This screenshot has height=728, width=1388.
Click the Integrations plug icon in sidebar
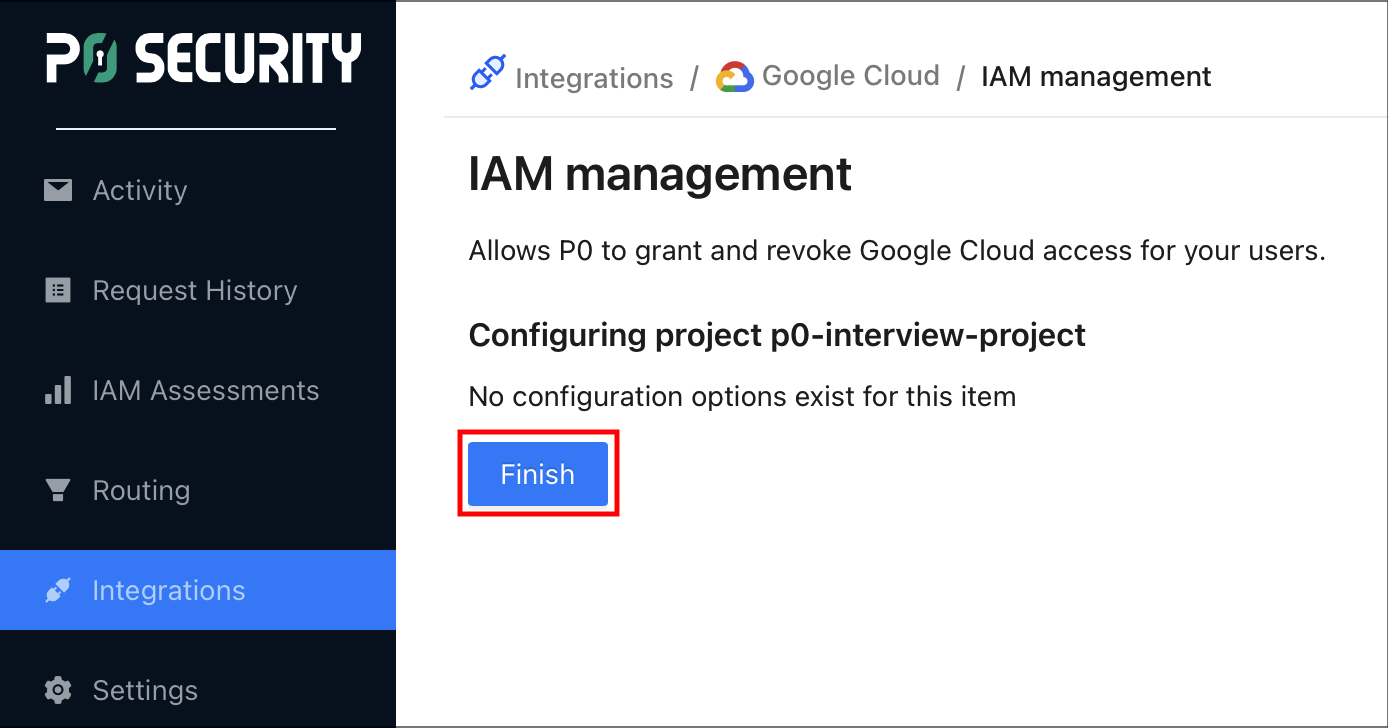[58, 590]
